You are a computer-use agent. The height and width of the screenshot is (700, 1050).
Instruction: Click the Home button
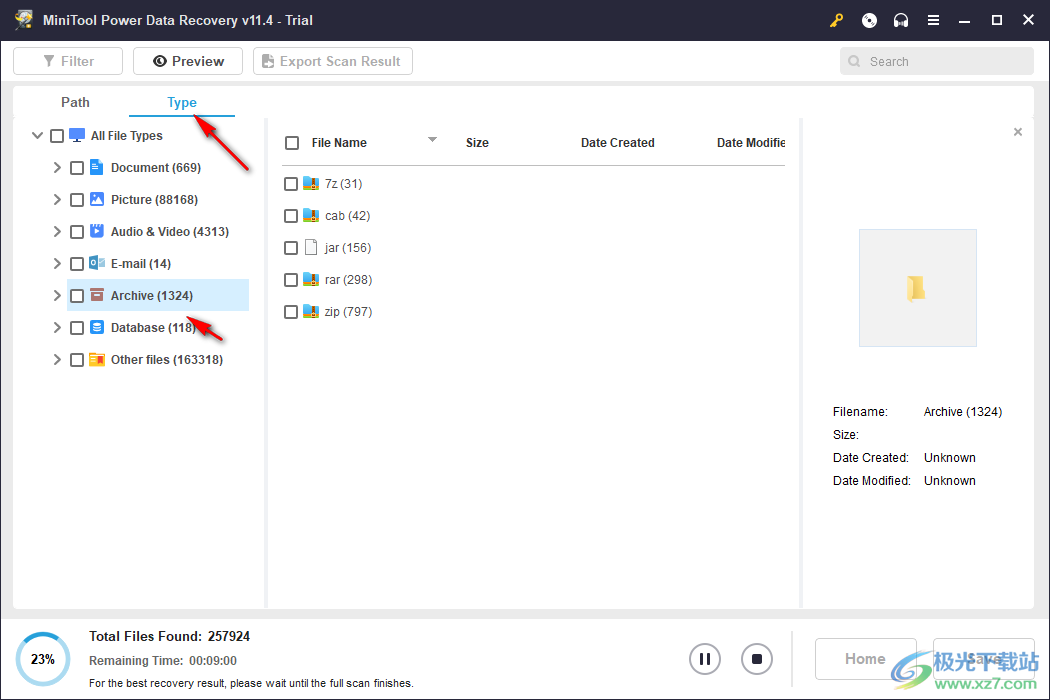[x=865, y=658]
